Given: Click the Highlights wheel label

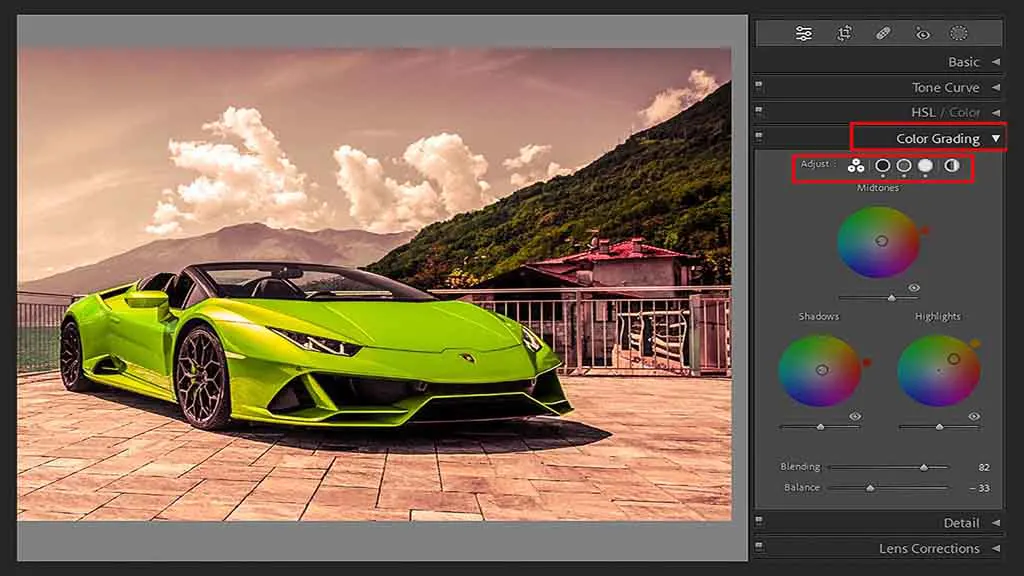Looking at the screenshot, I should click(x=938, y=316).
